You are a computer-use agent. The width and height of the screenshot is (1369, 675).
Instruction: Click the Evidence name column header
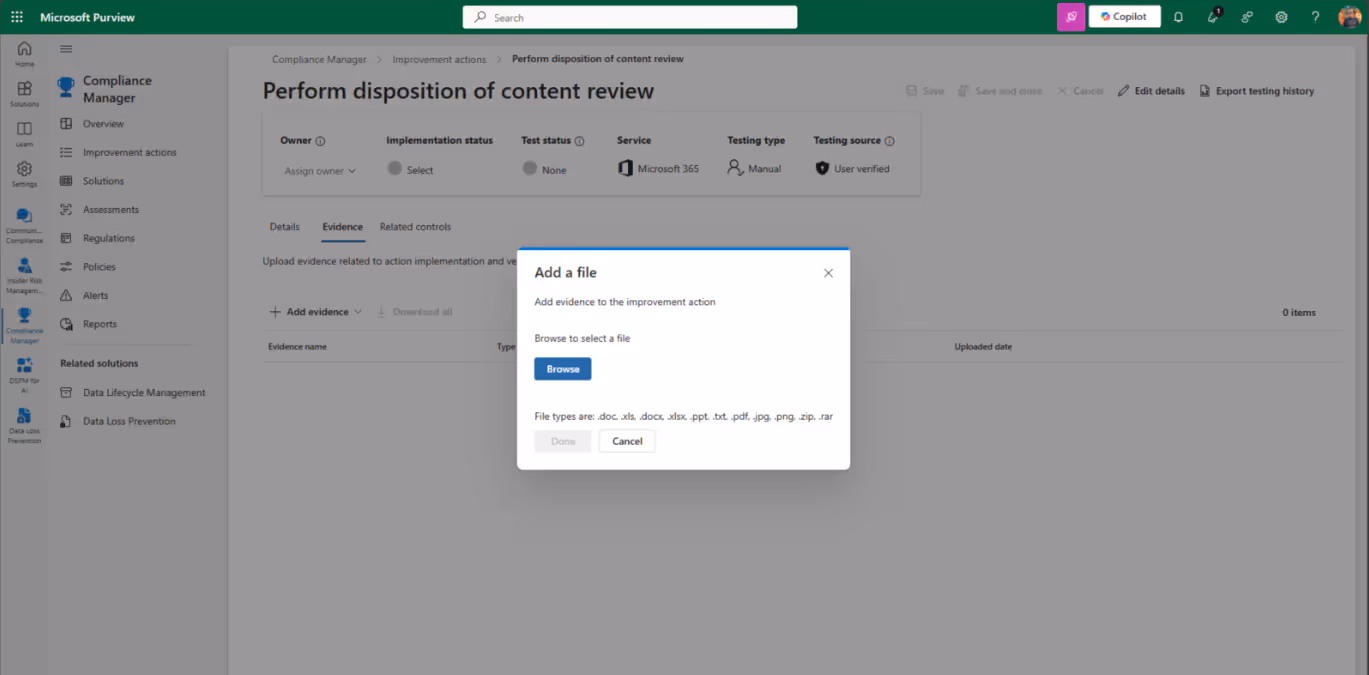[x=297, y=347]
